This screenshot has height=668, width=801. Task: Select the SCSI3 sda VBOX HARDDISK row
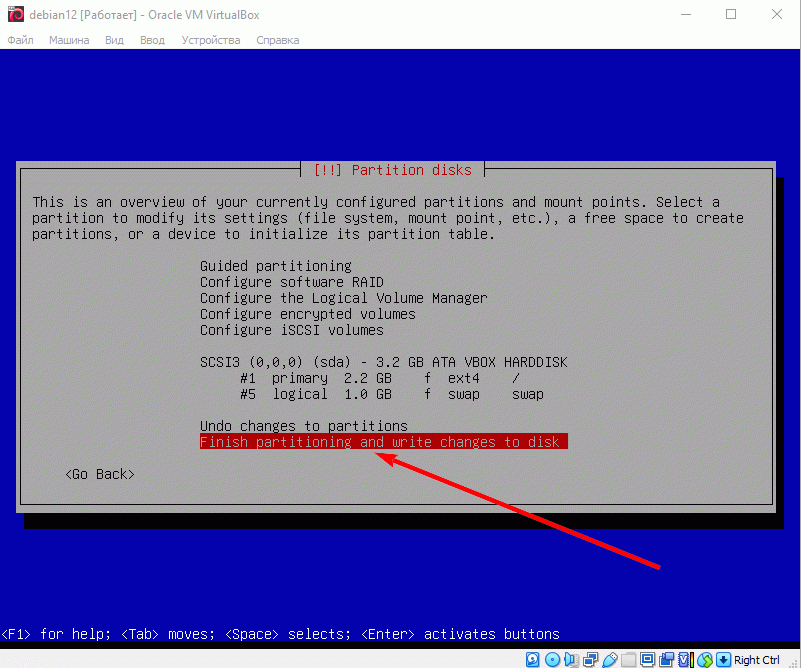384,362
